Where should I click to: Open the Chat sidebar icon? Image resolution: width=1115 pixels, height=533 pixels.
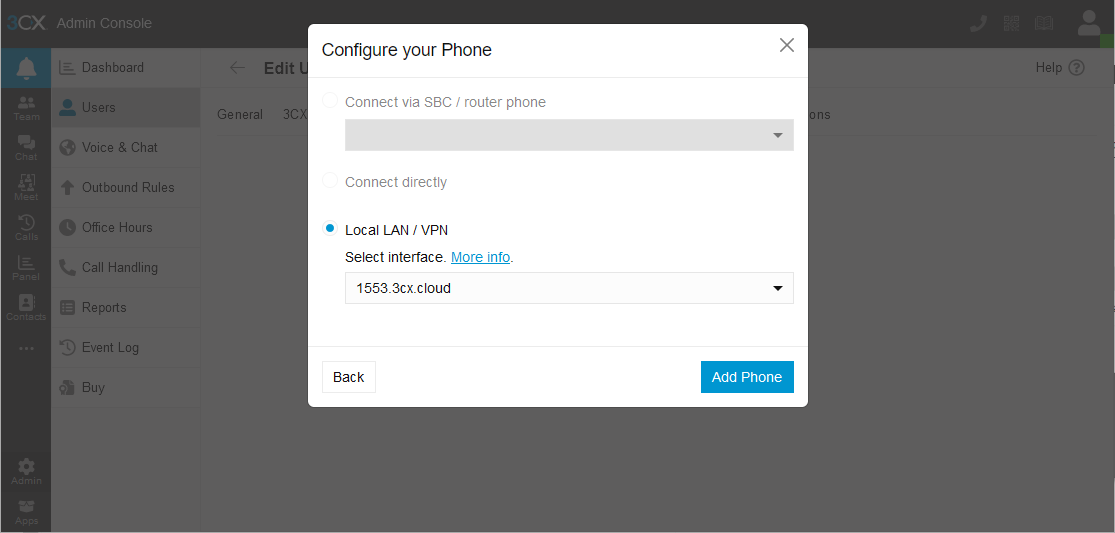coord(26,148)
